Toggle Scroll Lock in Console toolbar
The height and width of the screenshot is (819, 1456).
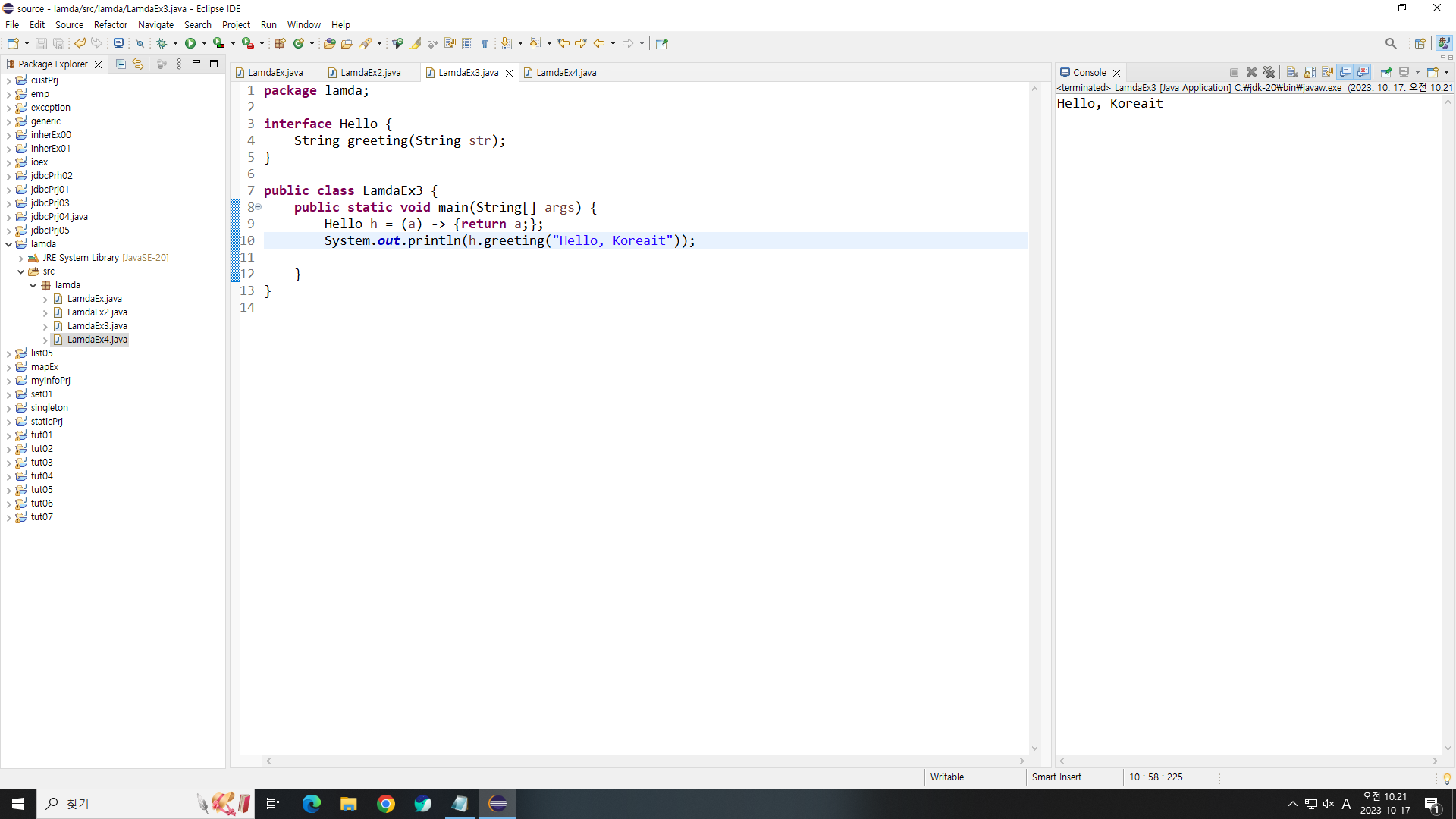1310,72
